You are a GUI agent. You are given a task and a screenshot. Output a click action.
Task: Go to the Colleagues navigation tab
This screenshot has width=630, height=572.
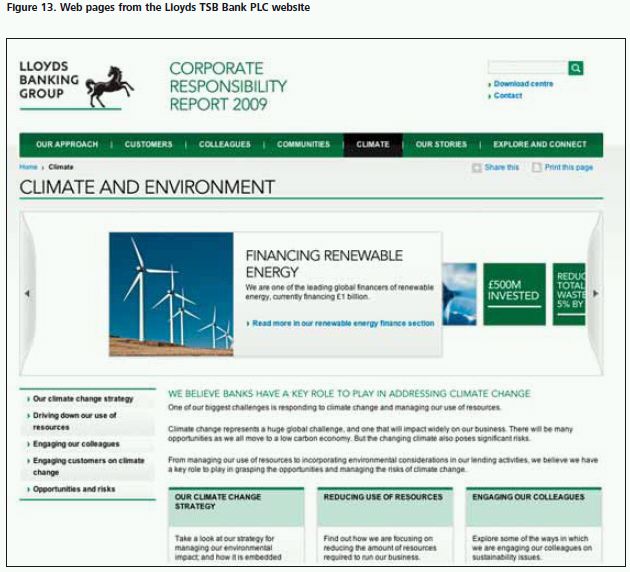pos(225,145)
